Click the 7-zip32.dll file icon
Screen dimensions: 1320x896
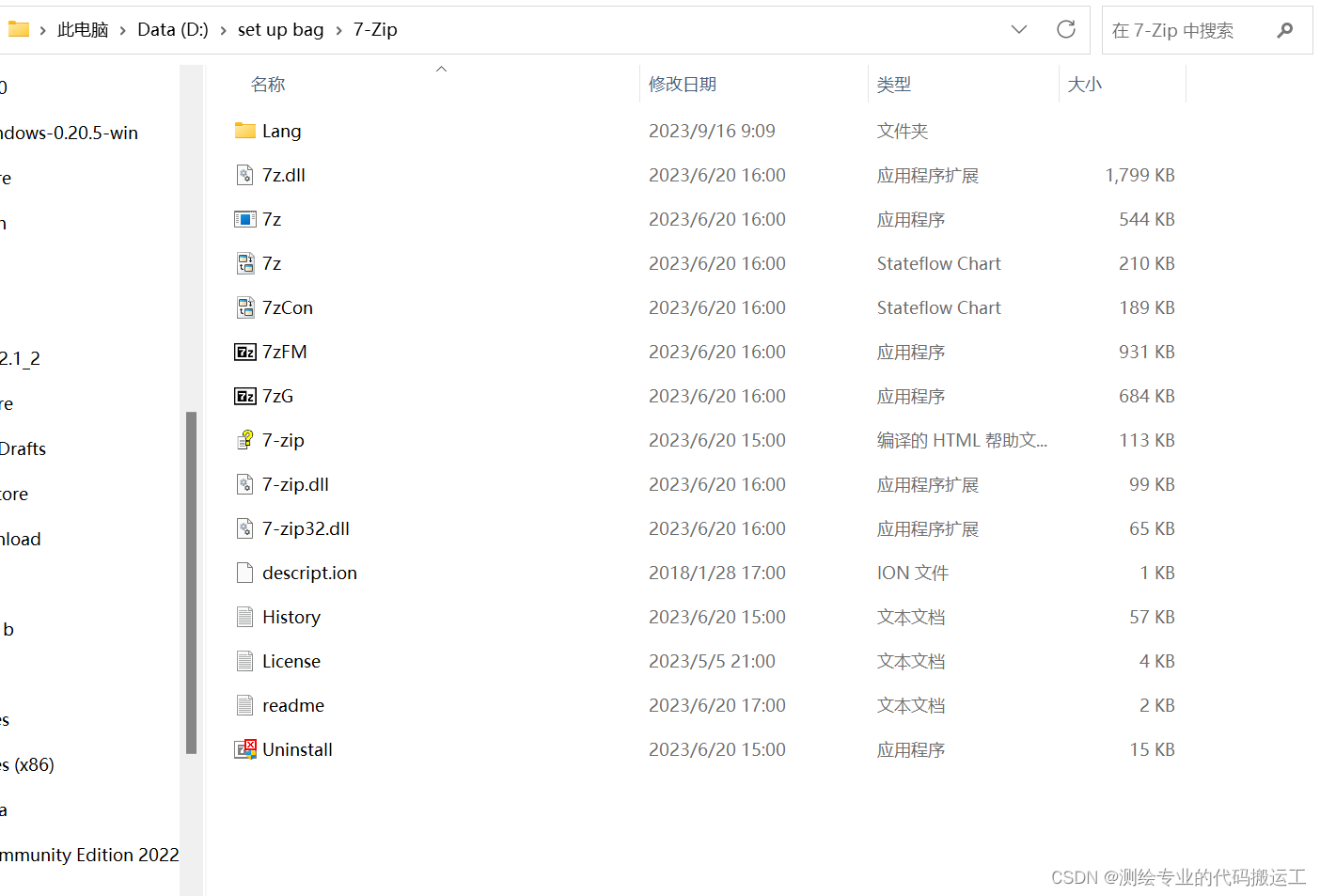point(244,528)
